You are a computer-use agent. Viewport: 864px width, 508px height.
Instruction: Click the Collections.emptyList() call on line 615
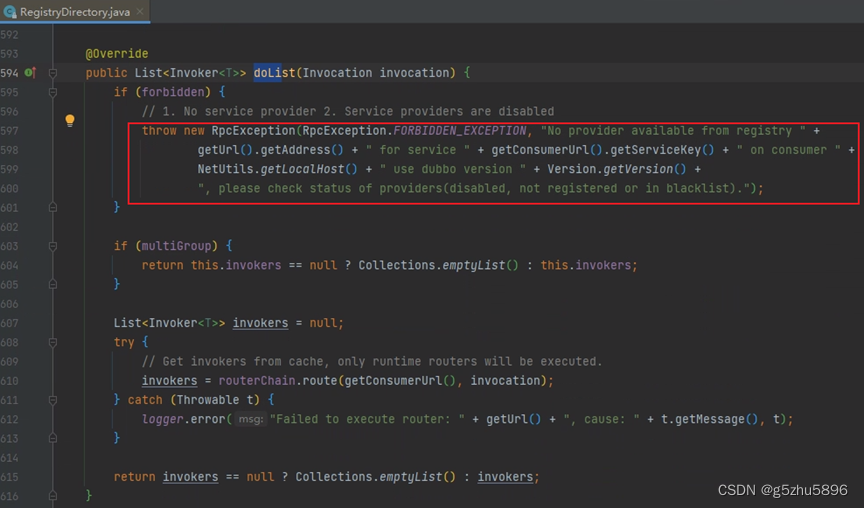375,477
